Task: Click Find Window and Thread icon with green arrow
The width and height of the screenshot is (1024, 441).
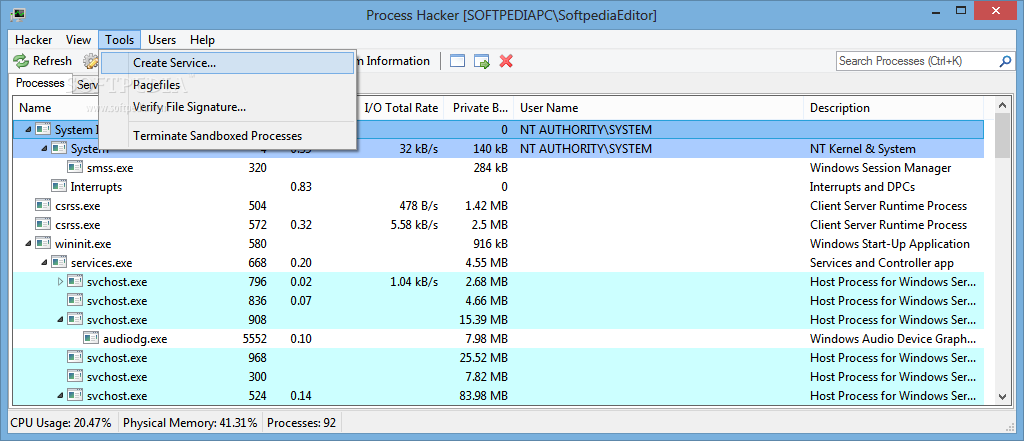Action: click(x=482, y=61)
